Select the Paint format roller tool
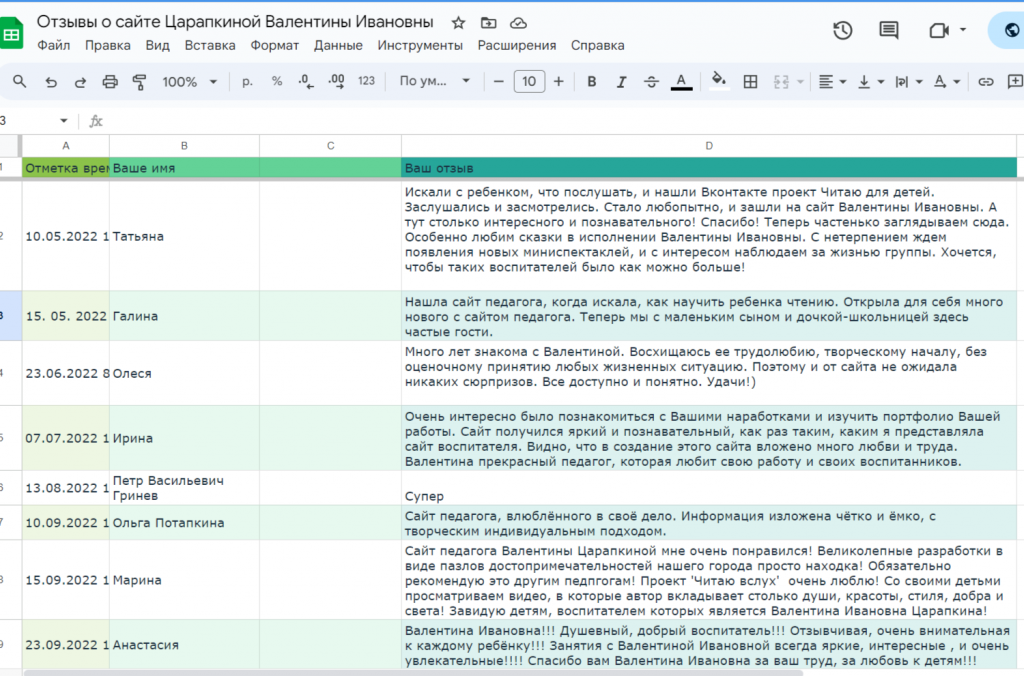 (139, 82)
